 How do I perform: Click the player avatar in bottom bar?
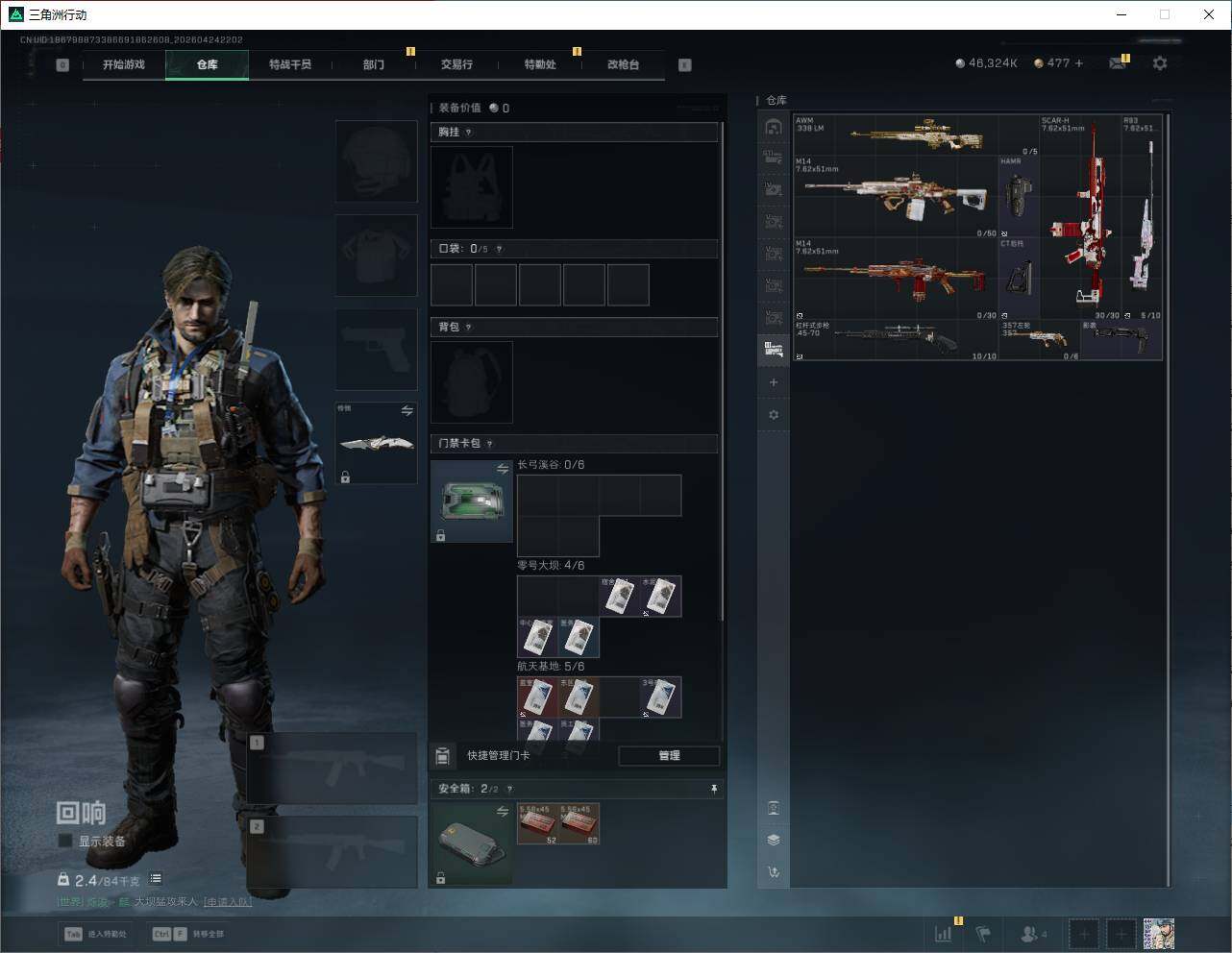[x=1159, y=934]
